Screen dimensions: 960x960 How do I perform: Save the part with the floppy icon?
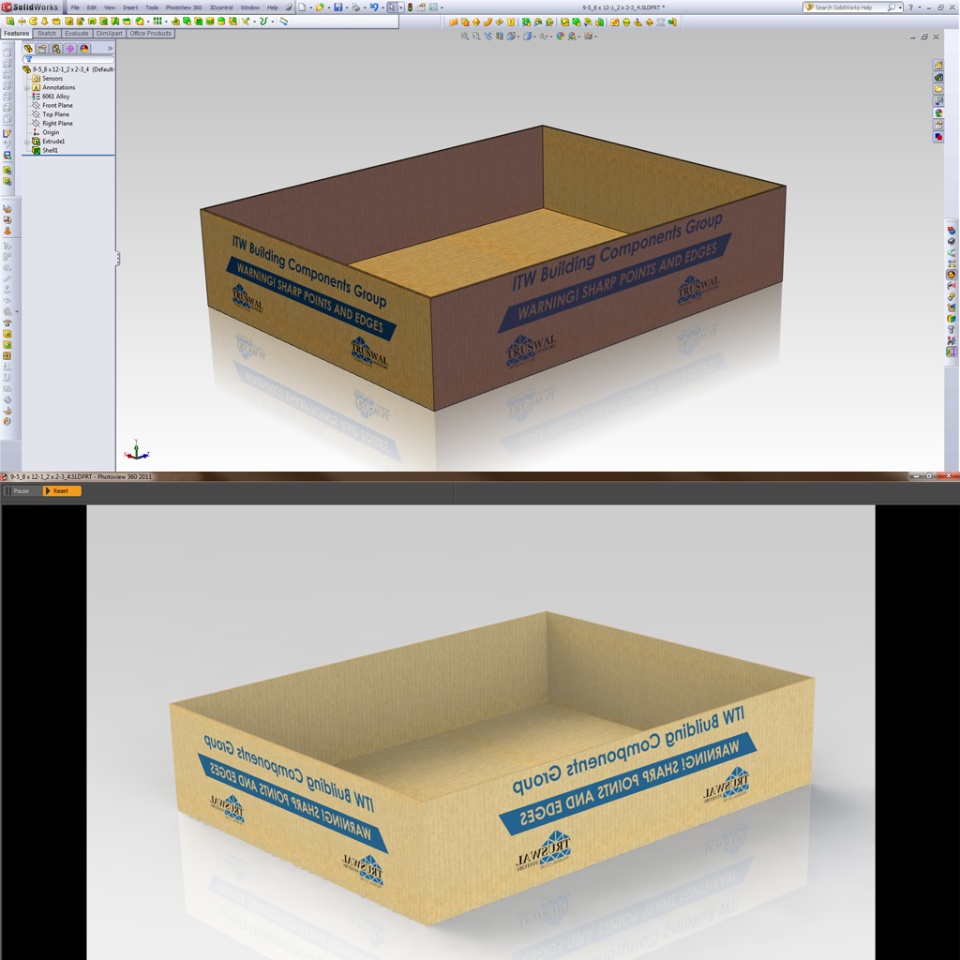338,7
